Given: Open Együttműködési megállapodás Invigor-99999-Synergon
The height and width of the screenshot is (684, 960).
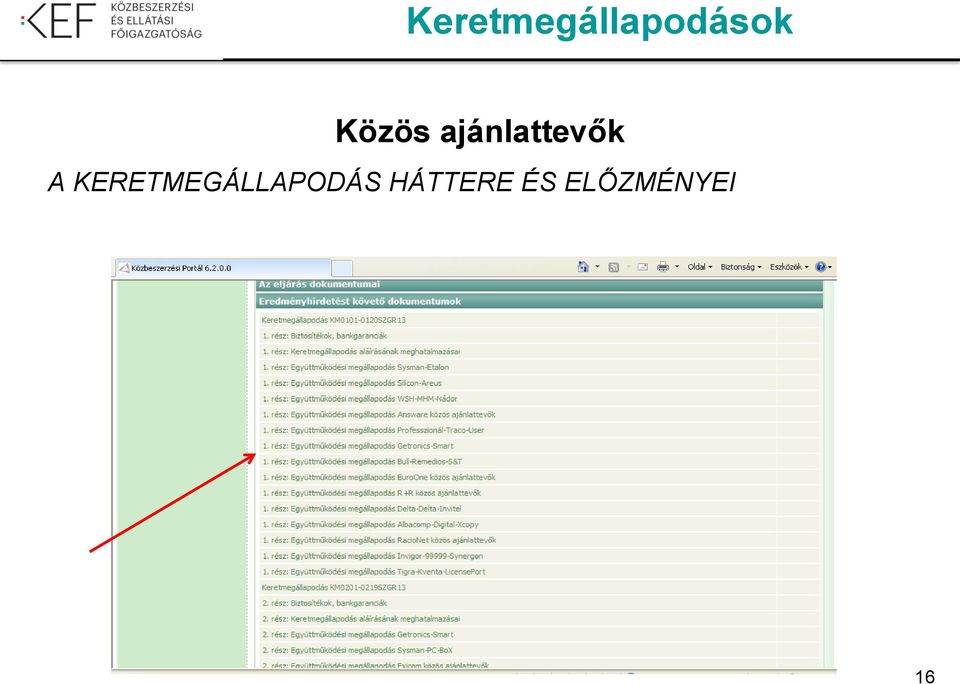Looking at the screenshot, I should click(372, 556).
